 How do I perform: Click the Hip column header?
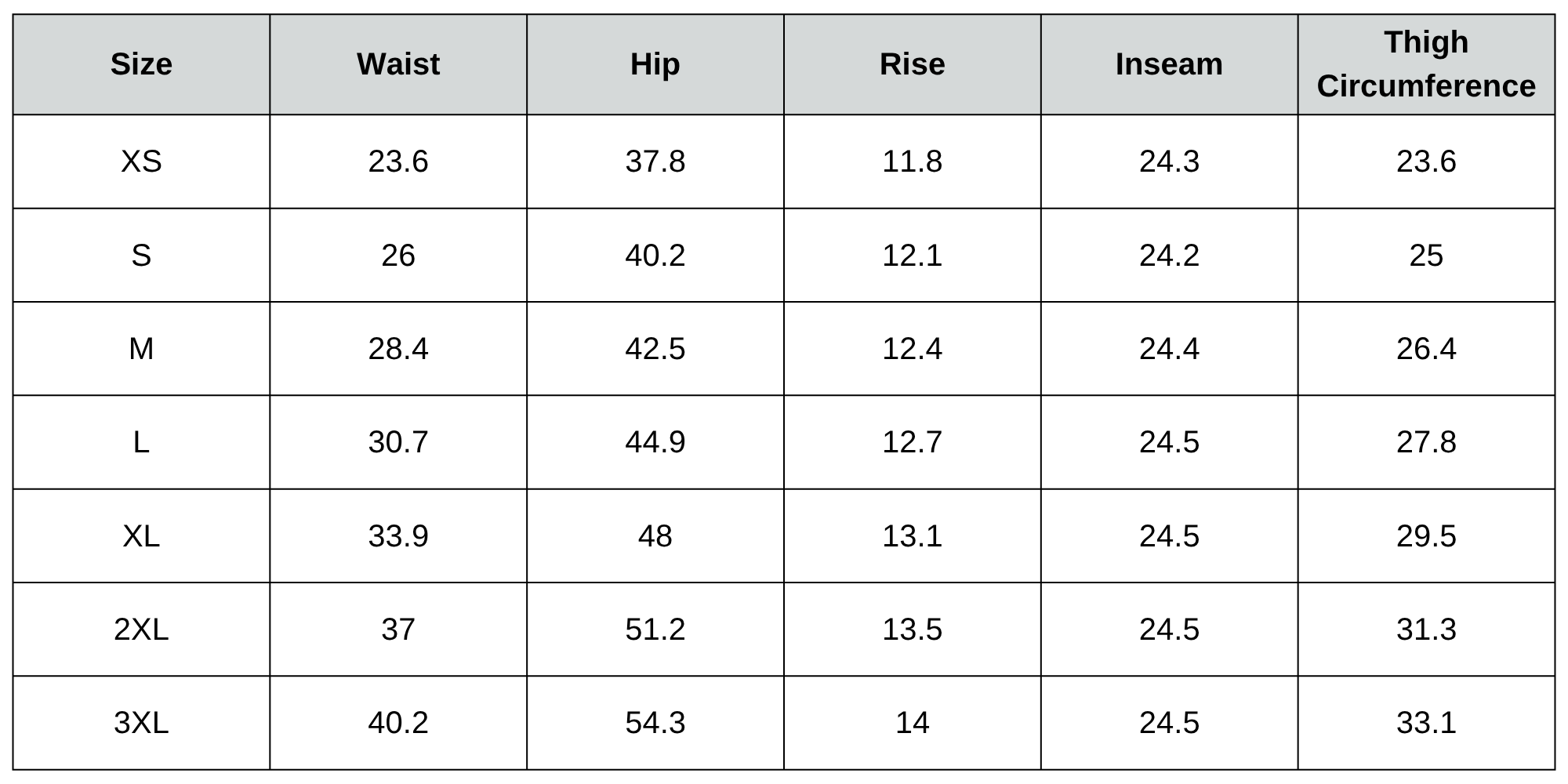655,64
